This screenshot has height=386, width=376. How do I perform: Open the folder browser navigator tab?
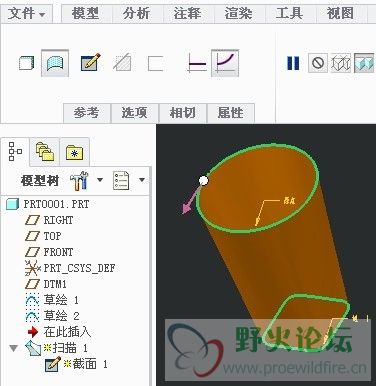click(45, 152)
